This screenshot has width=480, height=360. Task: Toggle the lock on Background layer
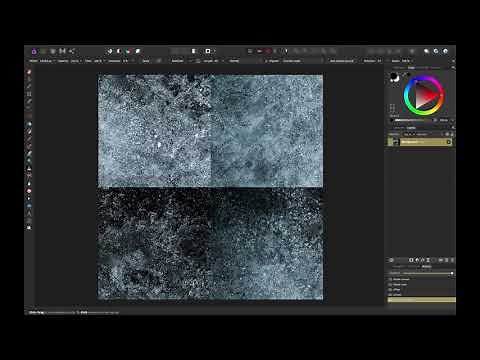tap(449, 142)
